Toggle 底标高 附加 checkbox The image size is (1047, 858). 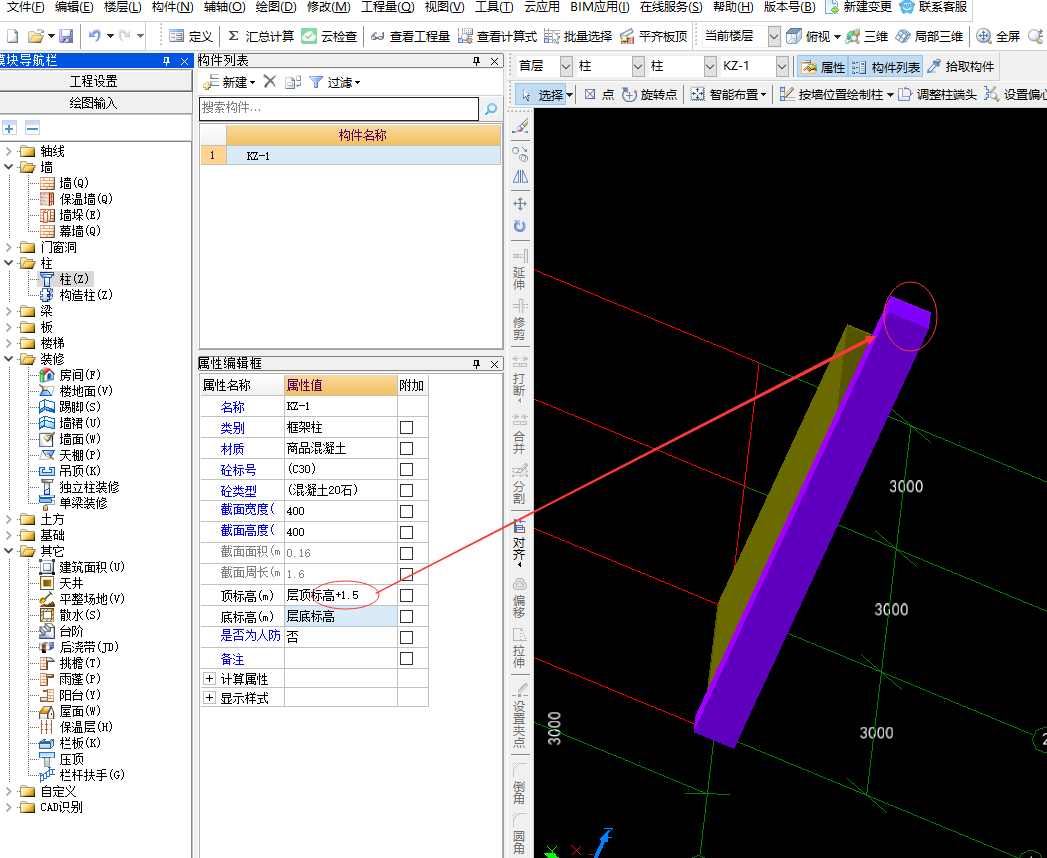(406, 616)
